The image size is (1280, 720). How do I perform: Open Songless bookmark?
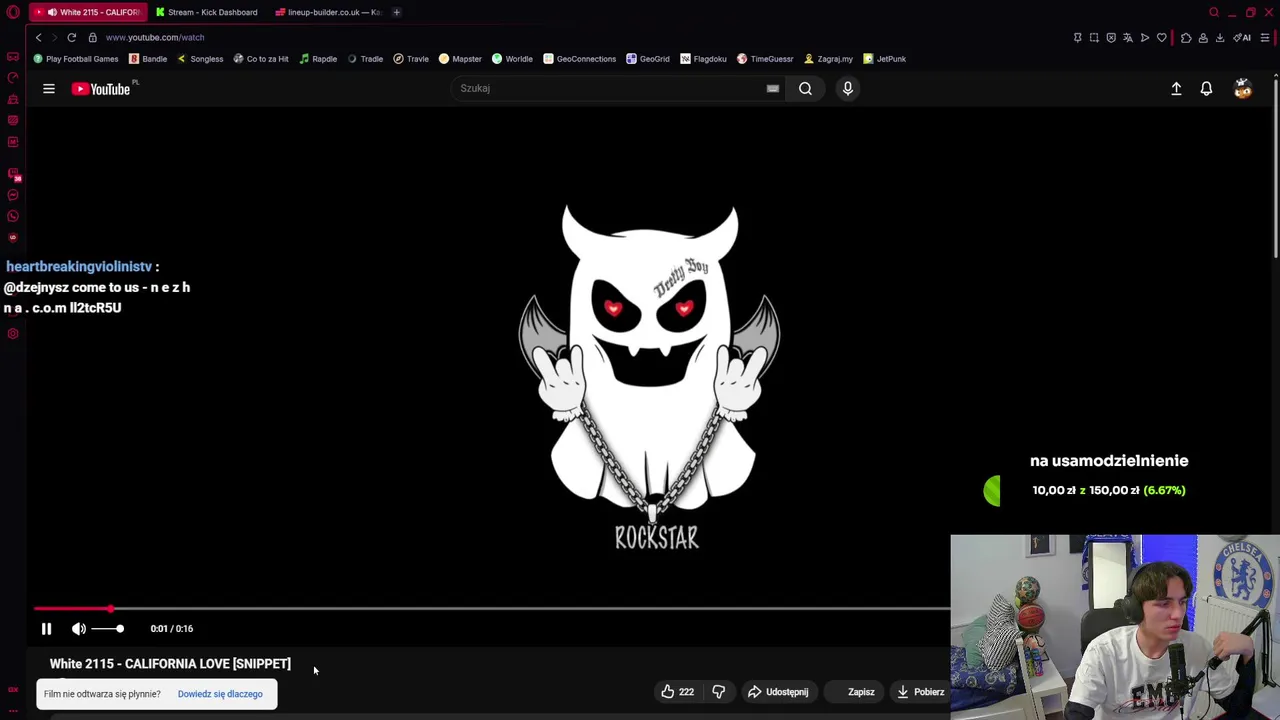(x=200, y=59)
